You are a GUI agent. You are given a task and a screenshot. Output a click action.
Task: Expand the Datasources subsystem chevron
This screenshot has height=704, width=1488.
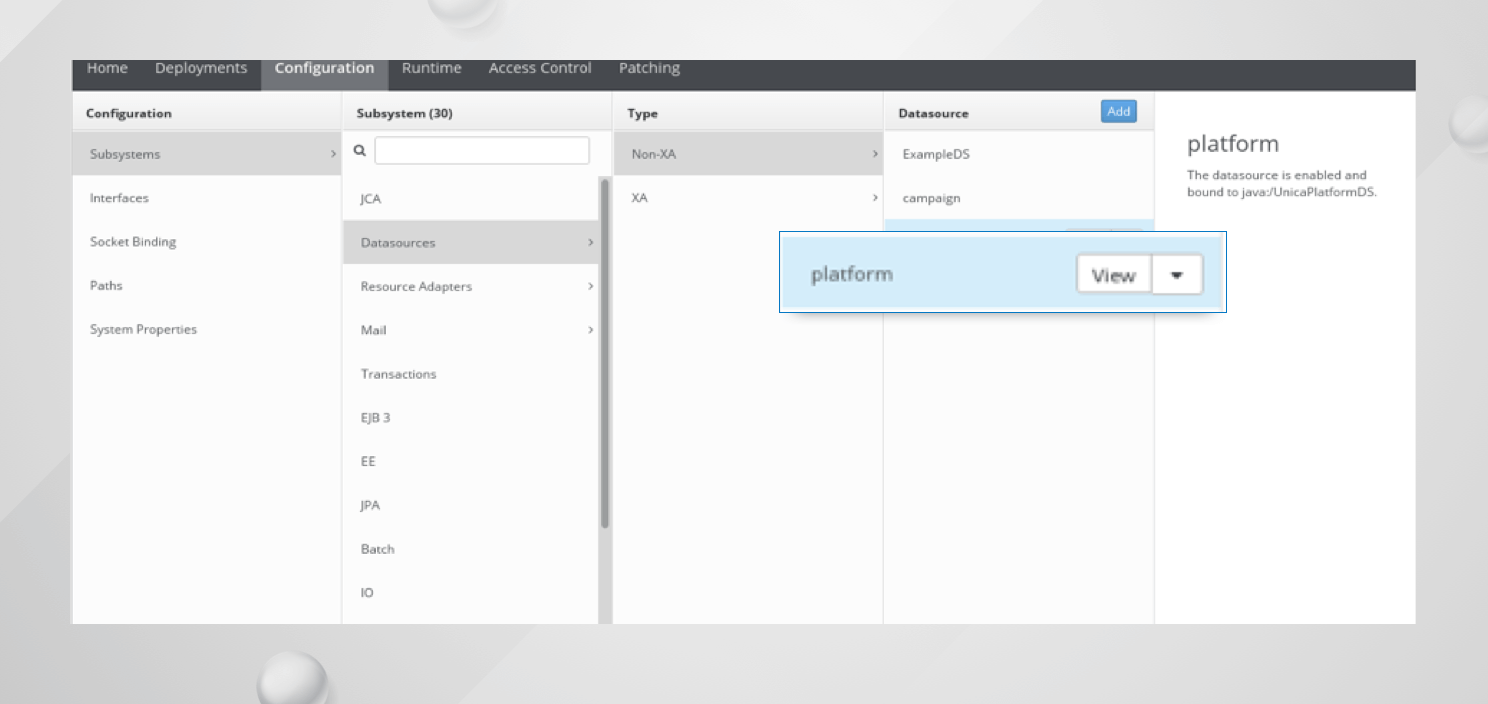590,242
